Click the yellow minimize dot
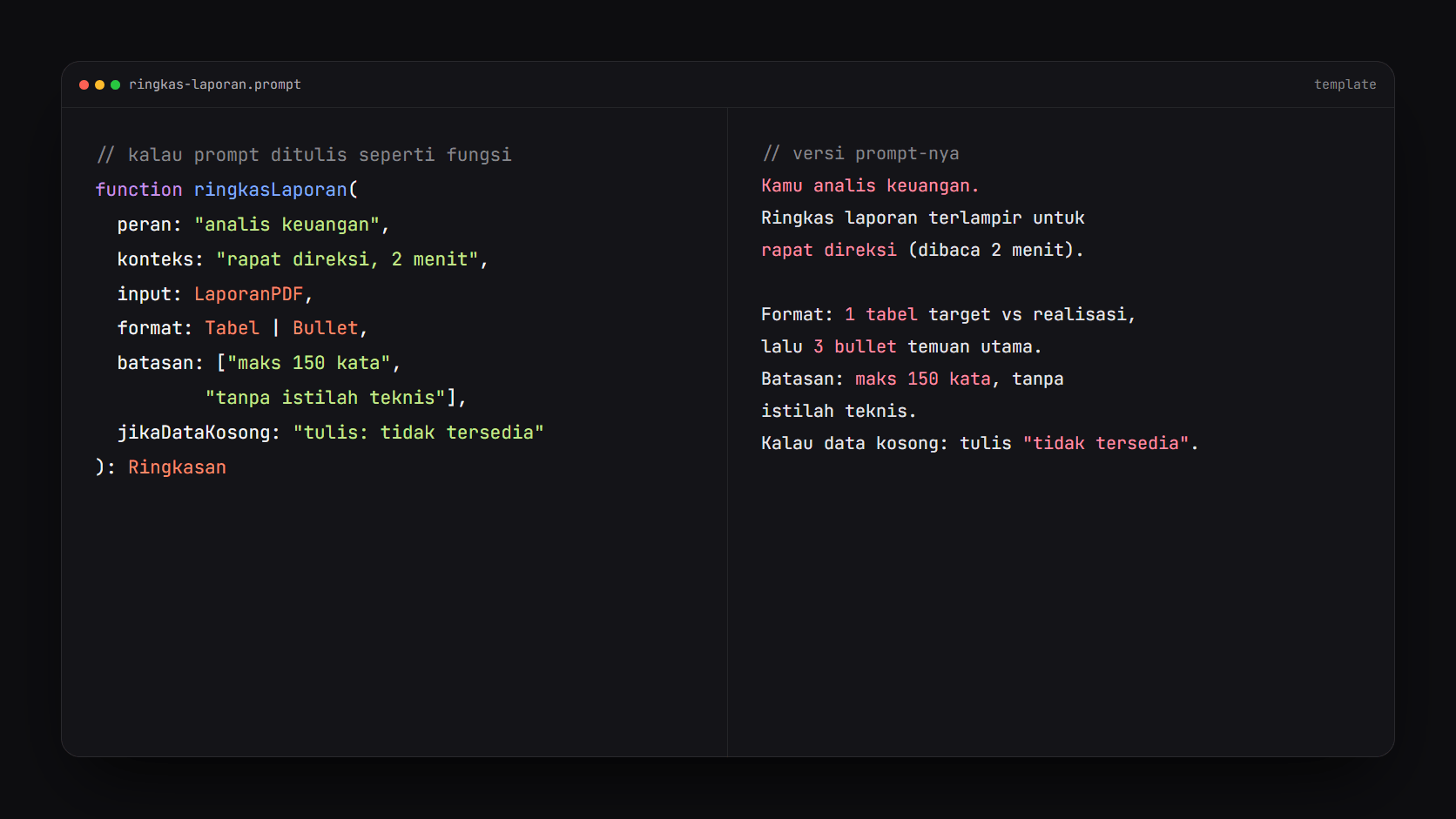Viewport: 1456px width, 819px height. pyautogui.click(x=100, y=84)
